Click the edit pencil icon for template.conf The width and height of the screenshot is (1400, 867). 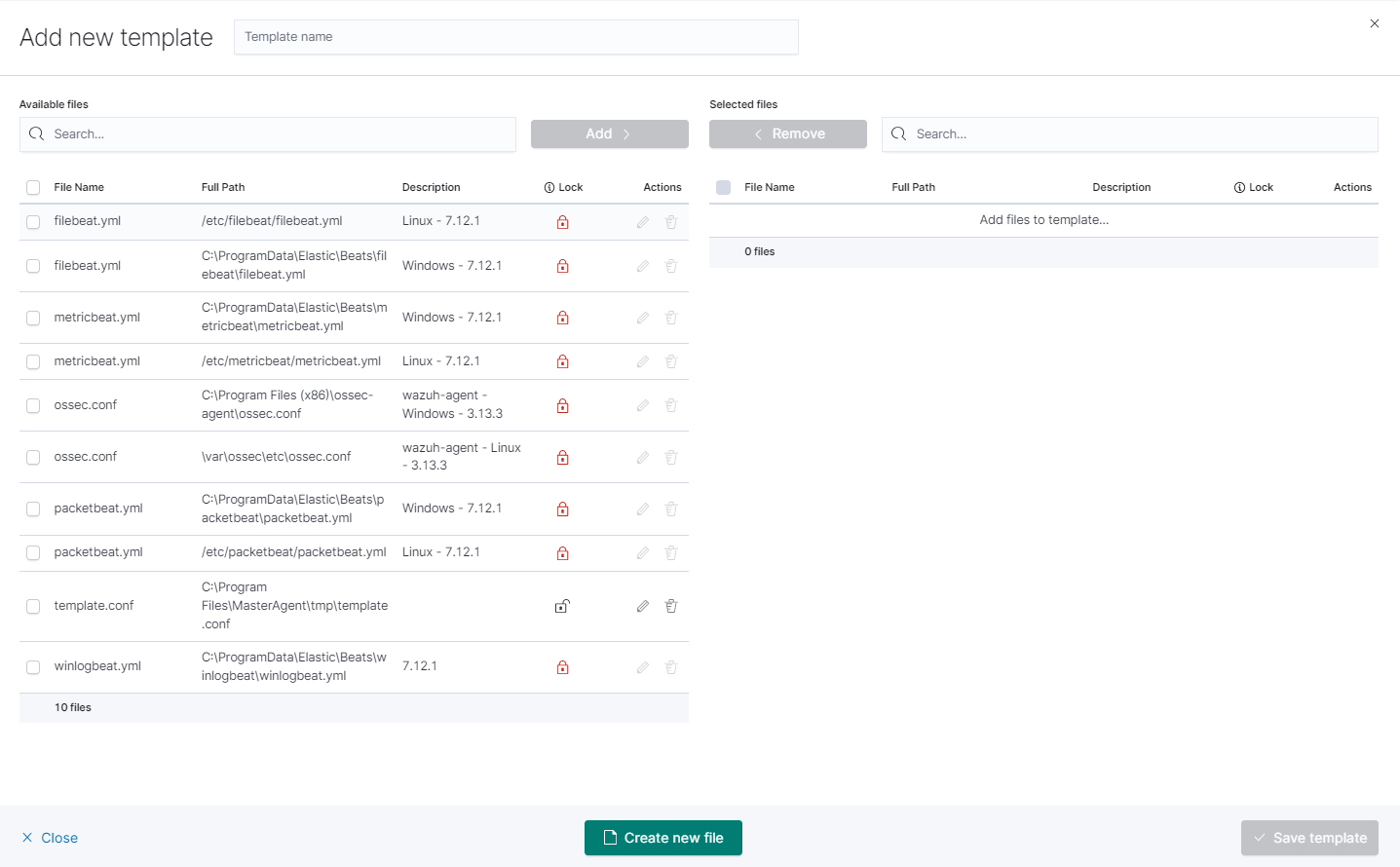[643, 606]
